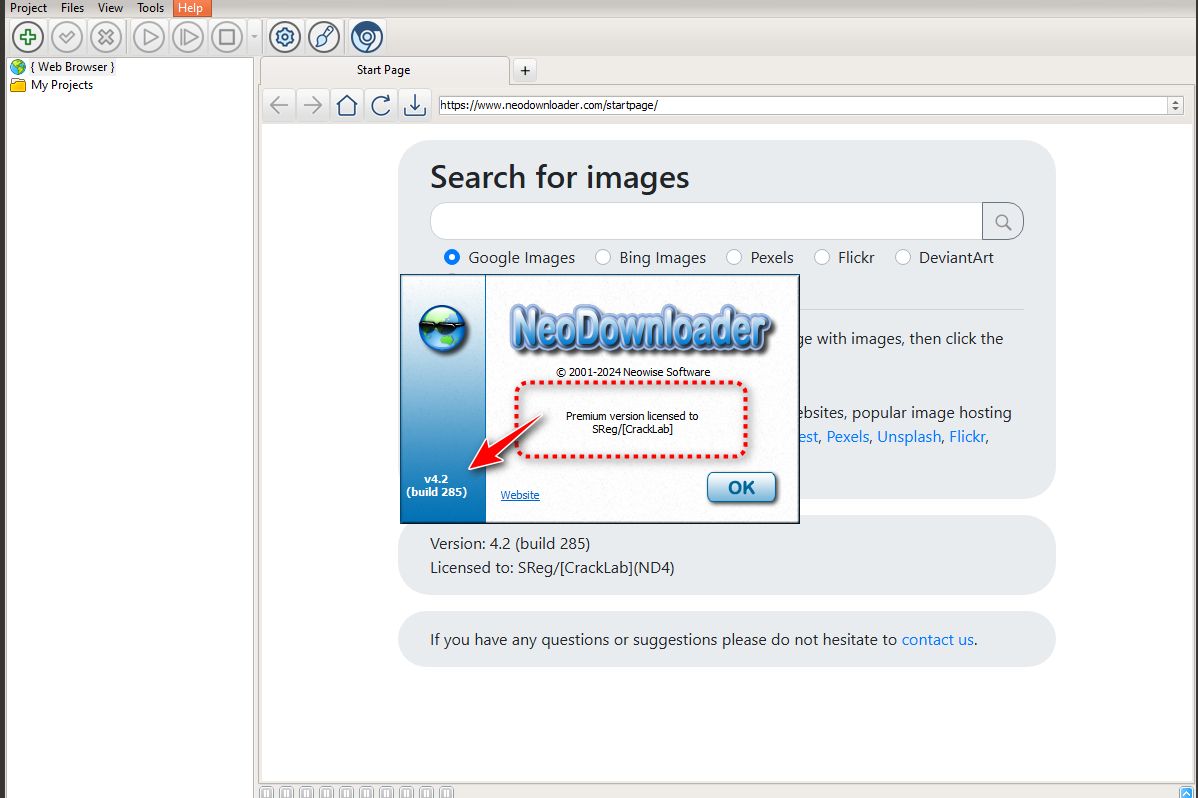The width and height of the screenshot is (1198, 798).
Task: Click "v4.2 (build 285)" in About dialog
Action: pyautogui.click(x=436, y=485)
